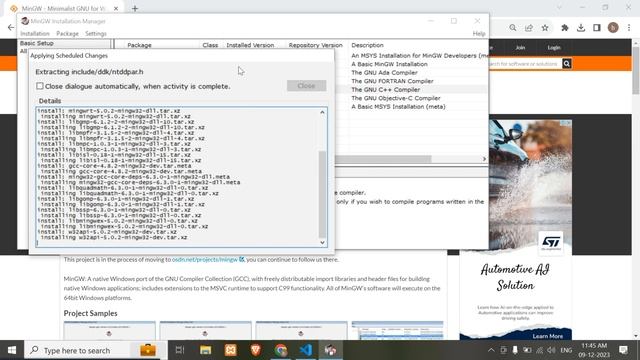Select 'The GNU C++ Compiler' row
Image resolution: width=640 pixels, height=360 pixels.
[x=385, y=89]
